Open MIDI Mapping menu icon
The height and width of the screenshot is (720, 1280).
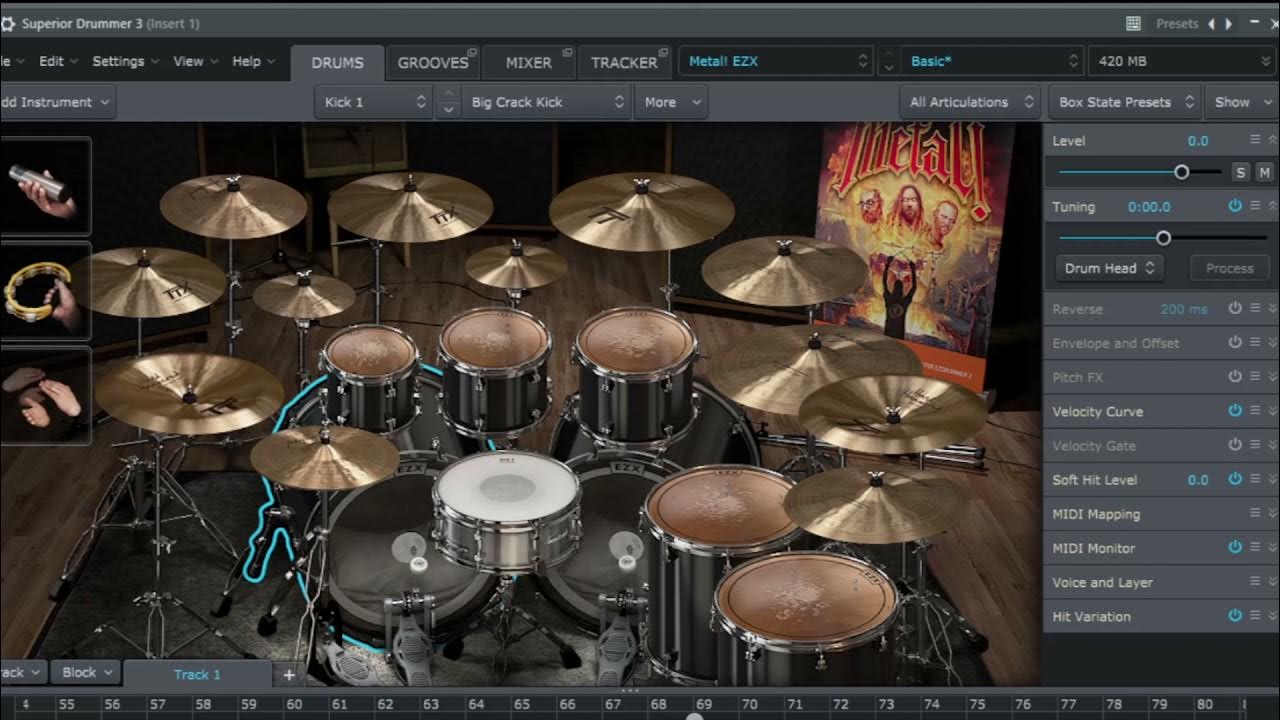(1255, 514)
